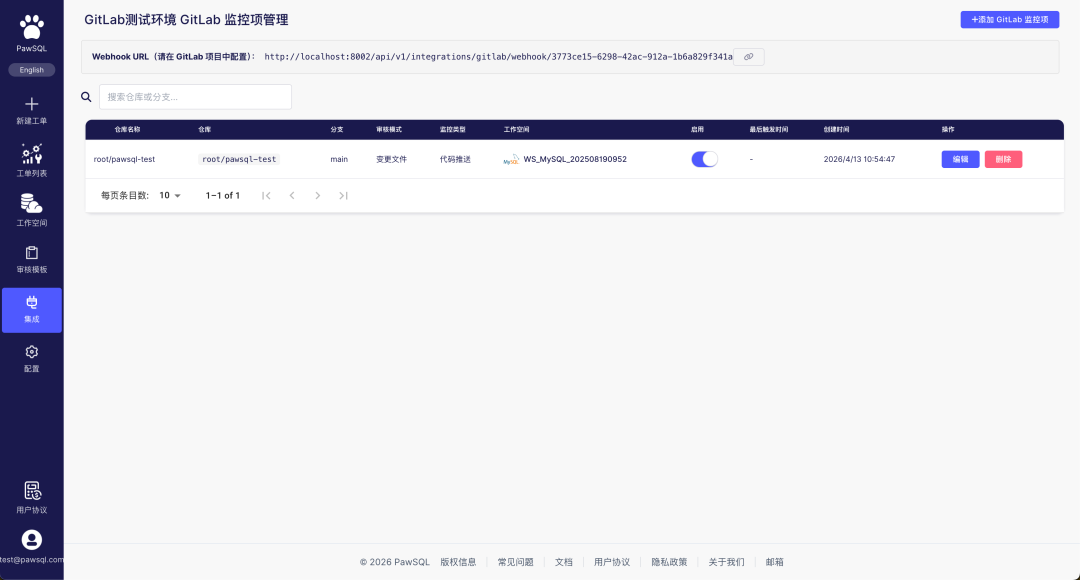1080x580 pixels.
Task: Open 常见问题 footer link
Action: click(x=515, y=562)
